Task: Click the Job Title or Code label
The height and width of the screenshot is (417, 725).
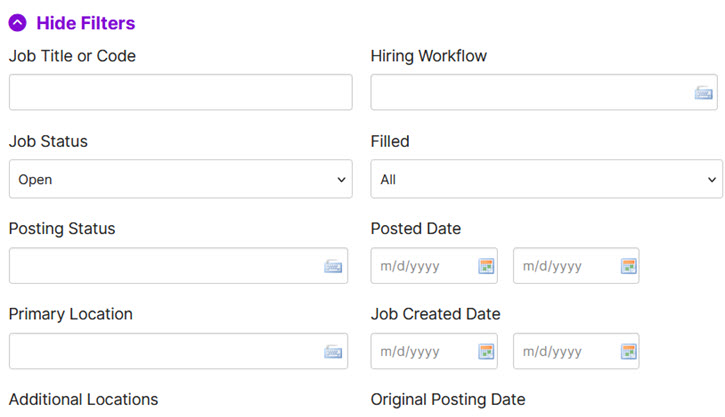Action: coord(72,56)
